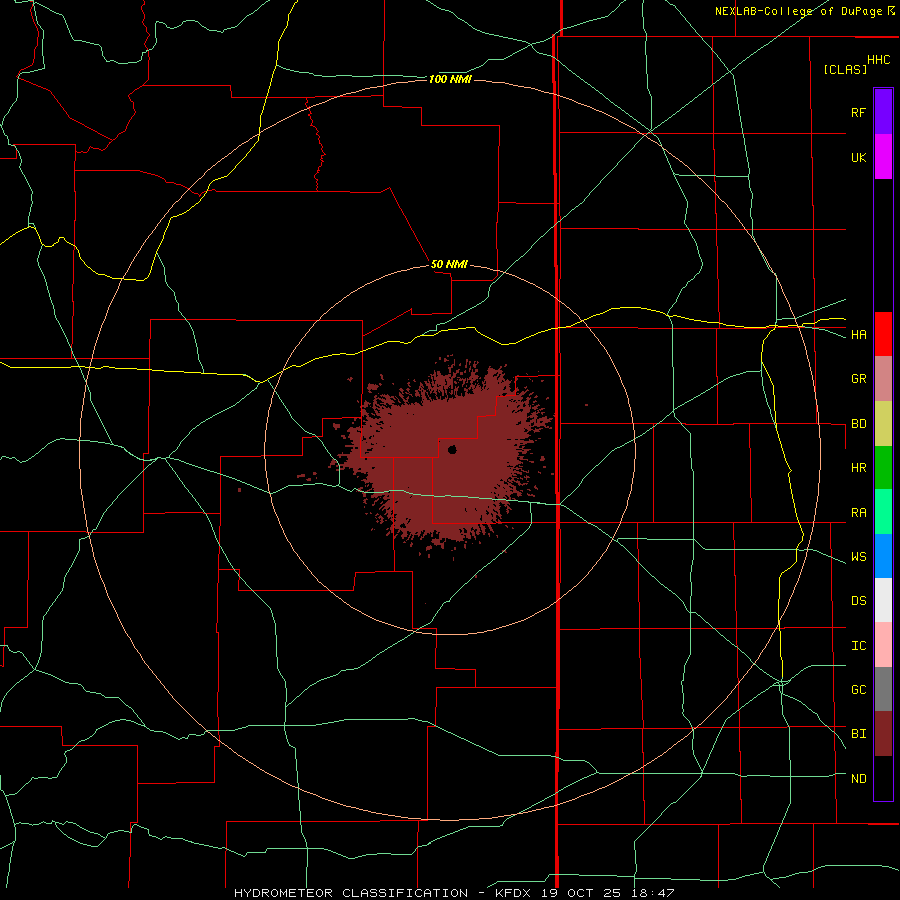Click the RF purple legend swatch

883,111
